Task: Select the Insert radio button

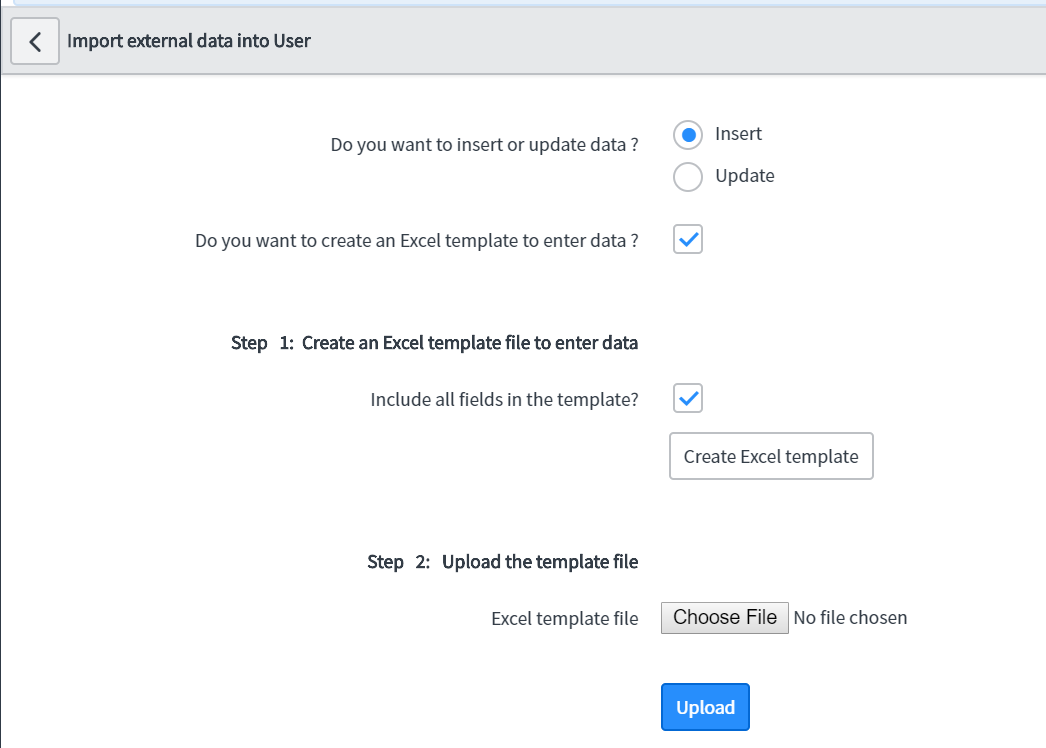Action: pyautogui.click(x=687, y=134)
